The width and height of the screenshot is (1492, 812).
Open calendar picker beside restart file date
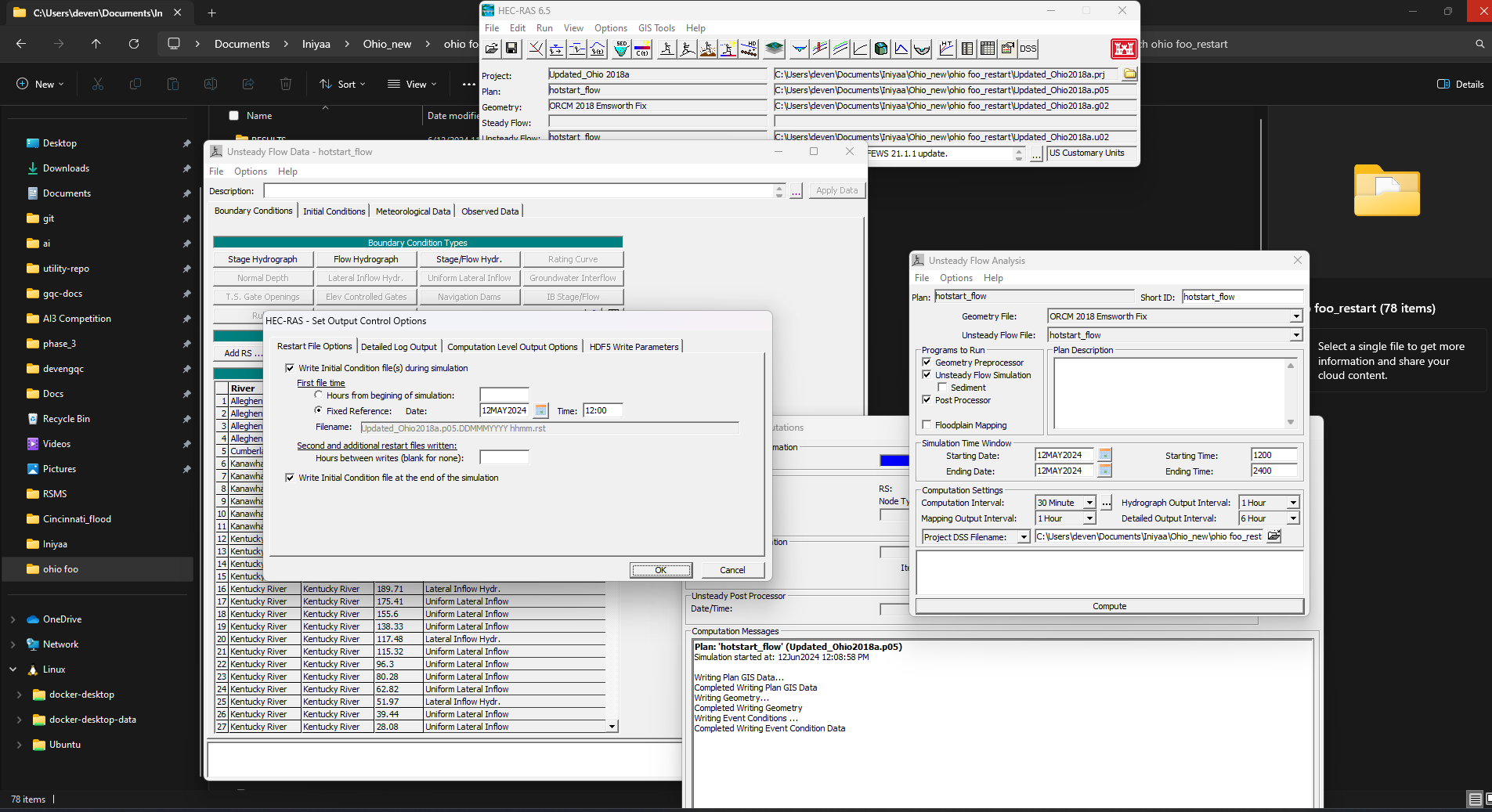pos(540,410)
